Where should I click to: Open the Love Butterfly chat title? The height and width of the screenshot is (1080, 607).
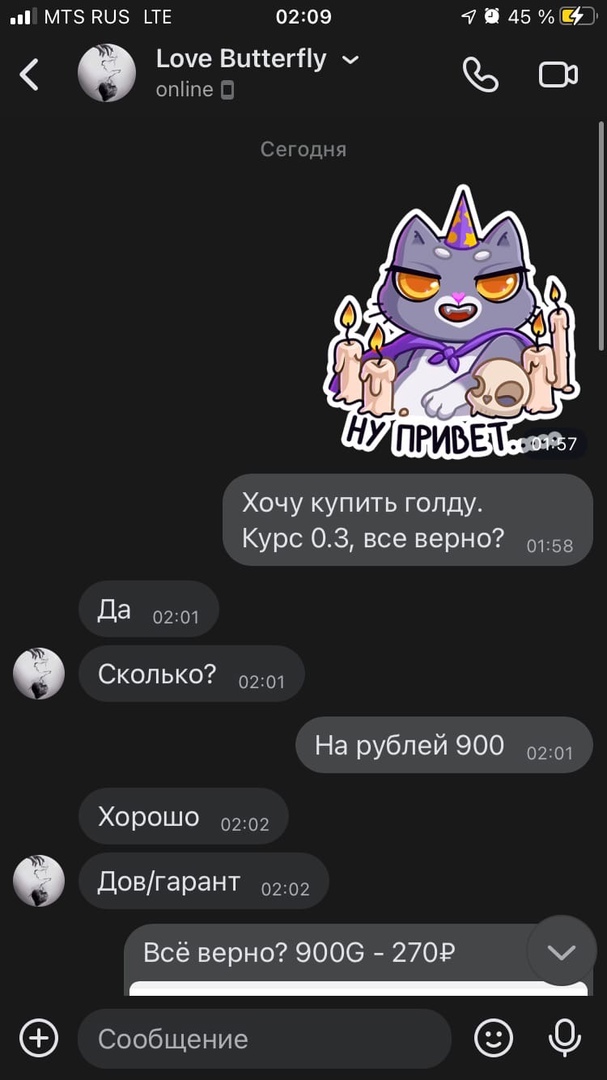[x=241, y=59]
